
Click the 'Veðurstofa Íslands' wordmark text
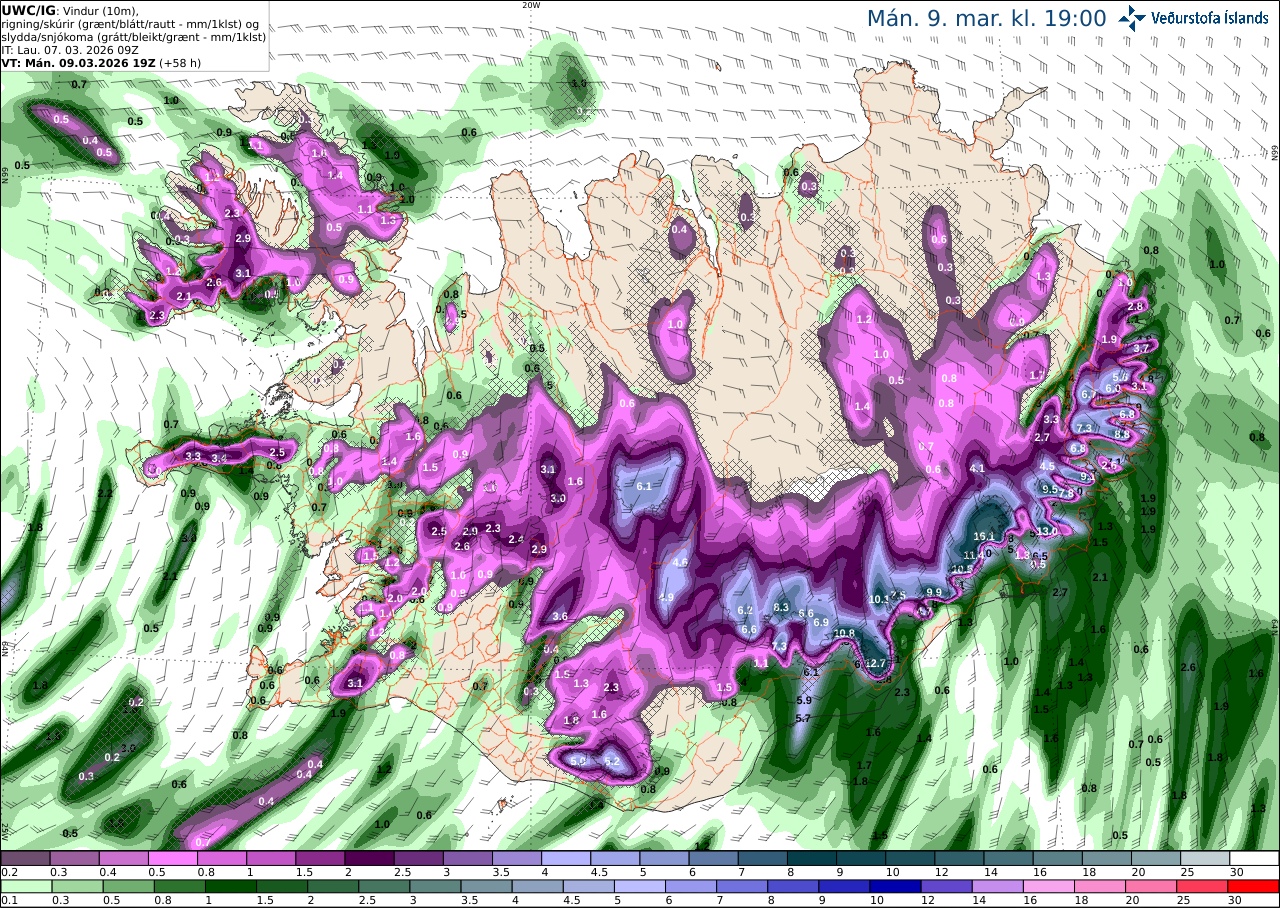pos(1210,18)
